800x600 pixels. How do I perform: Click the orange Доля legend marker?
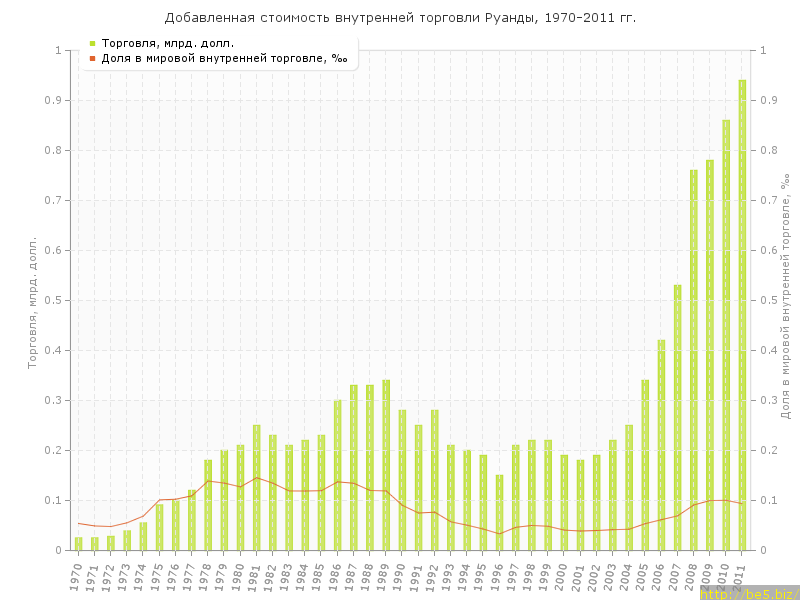[x=92, y=58]
